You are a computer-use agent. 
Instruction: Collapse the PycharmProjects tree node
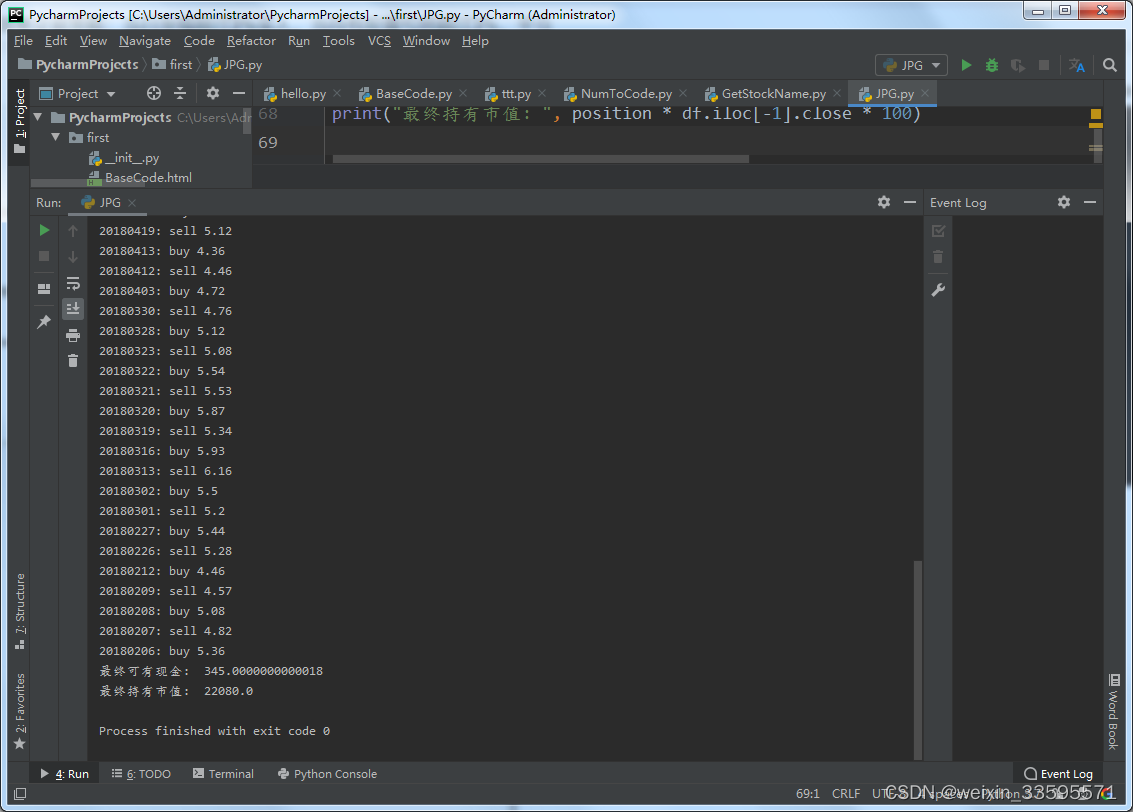[38, 117]
